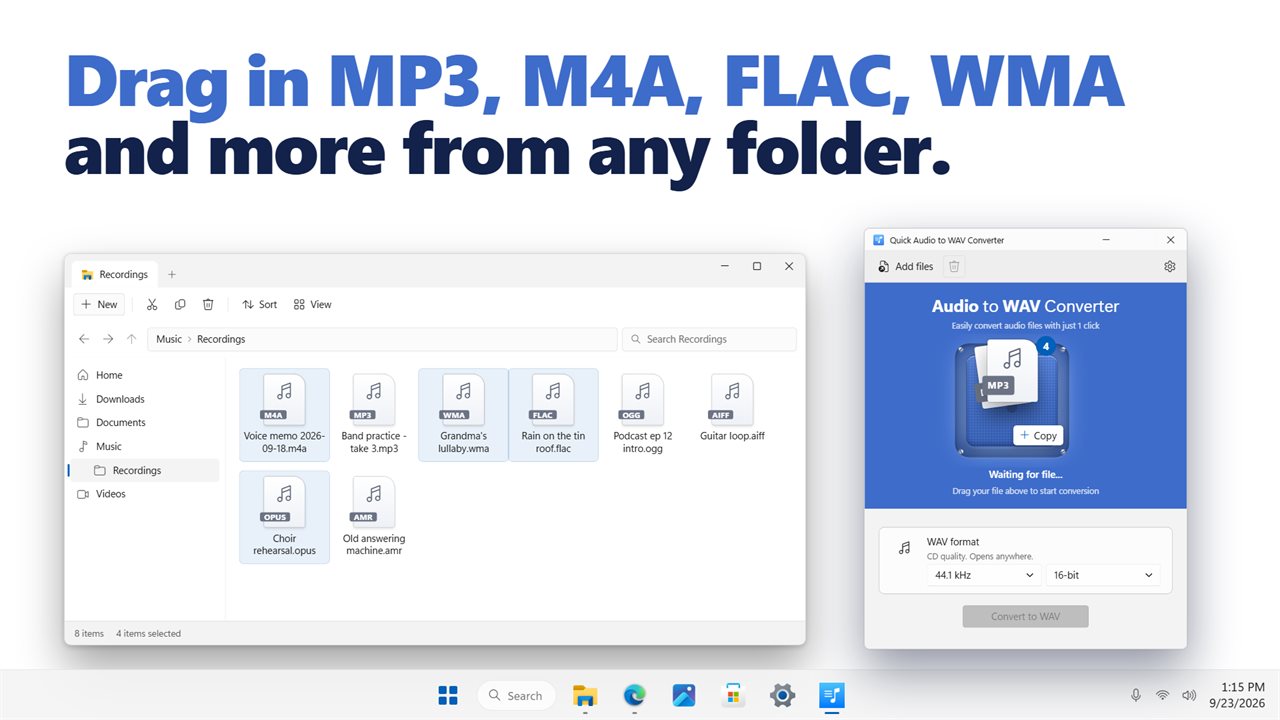
Task: Click the Copy icon in File Explorer toolbar
Action: (x=180, y=304)
